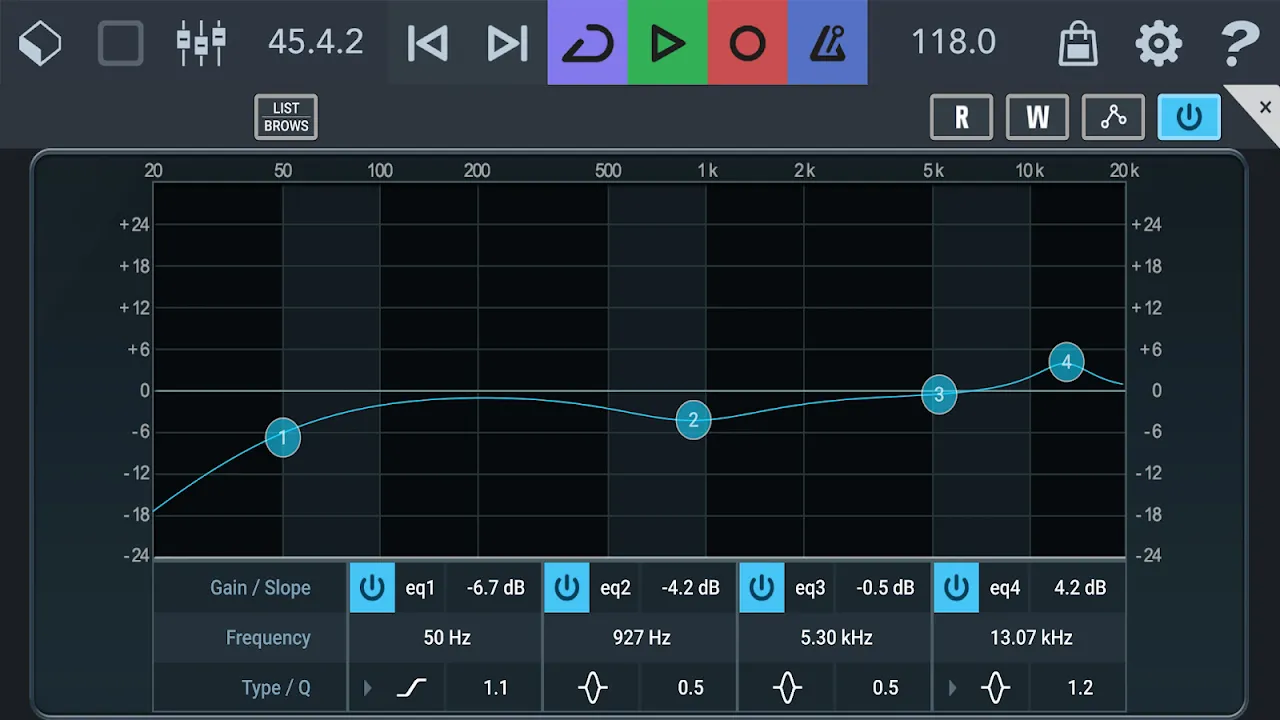The width and height of the screenshot is (1280, 720).
Task: Open eq2 bell filter type selector
Action: pyautogui.click(x=593, y=688)
